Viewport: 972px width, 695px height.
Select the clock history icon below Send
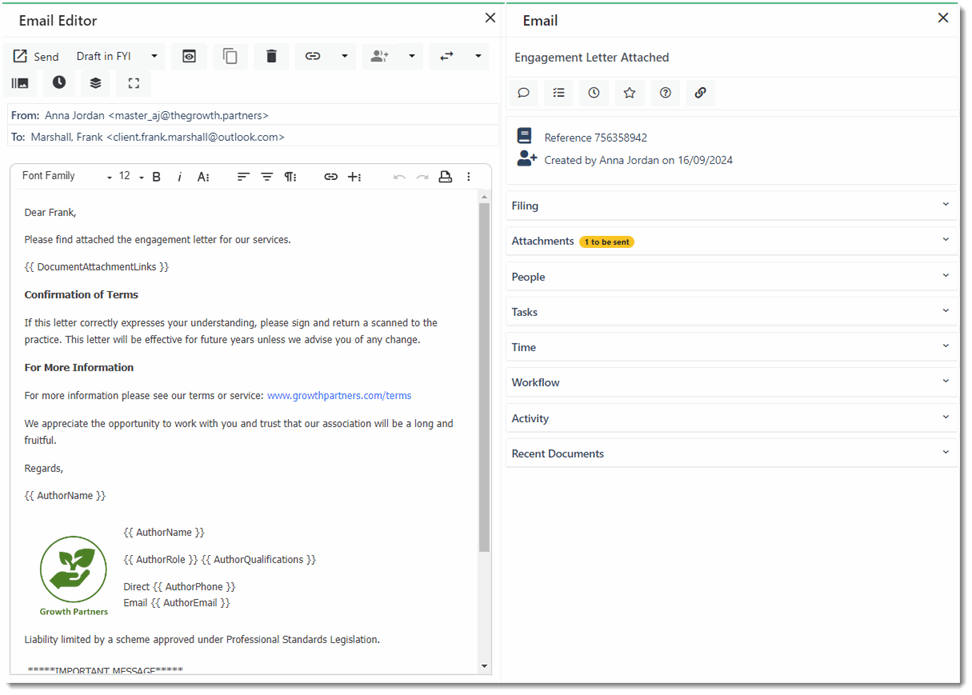click(x=59, y=83)
